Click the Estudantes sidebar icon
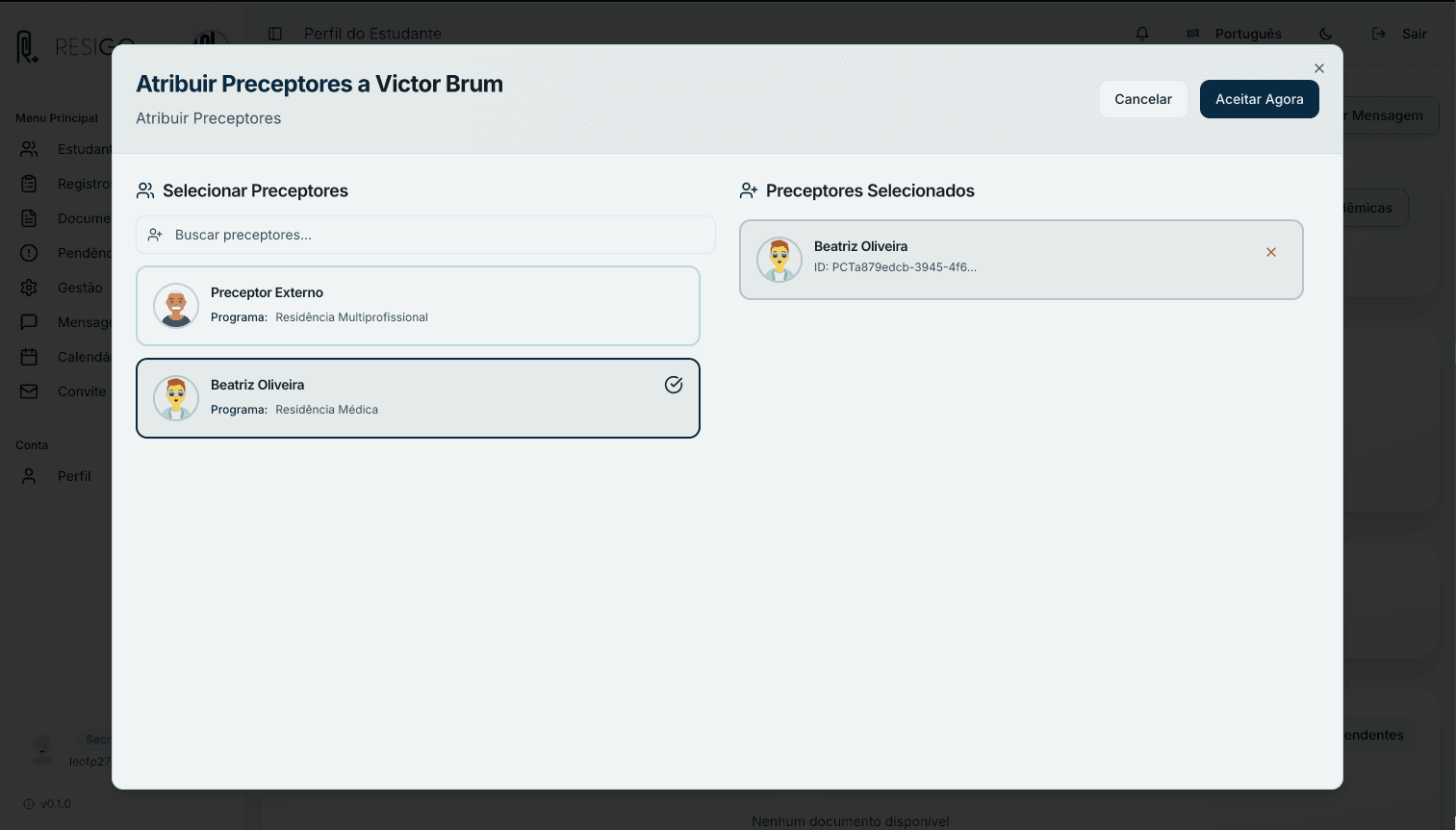 (29, 149)
